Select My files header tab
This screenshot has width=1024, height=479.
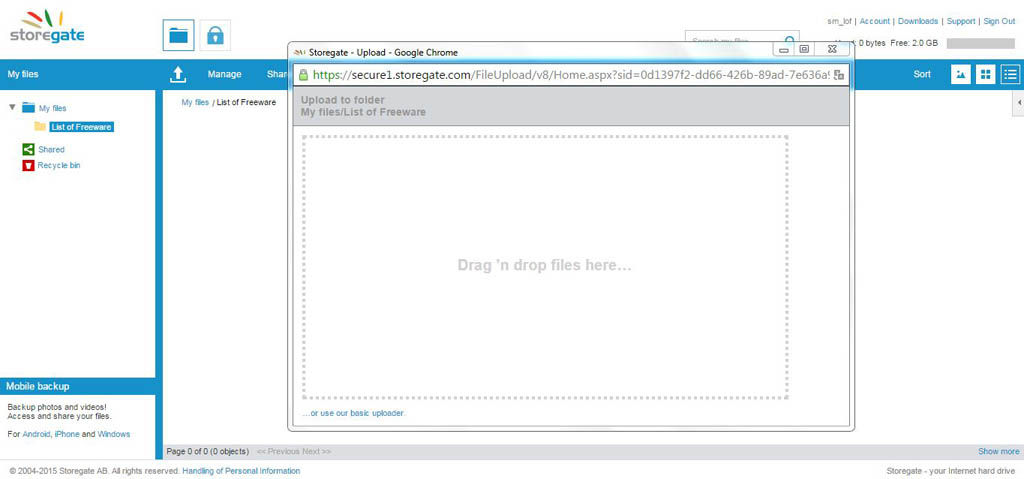coord(23,74)
